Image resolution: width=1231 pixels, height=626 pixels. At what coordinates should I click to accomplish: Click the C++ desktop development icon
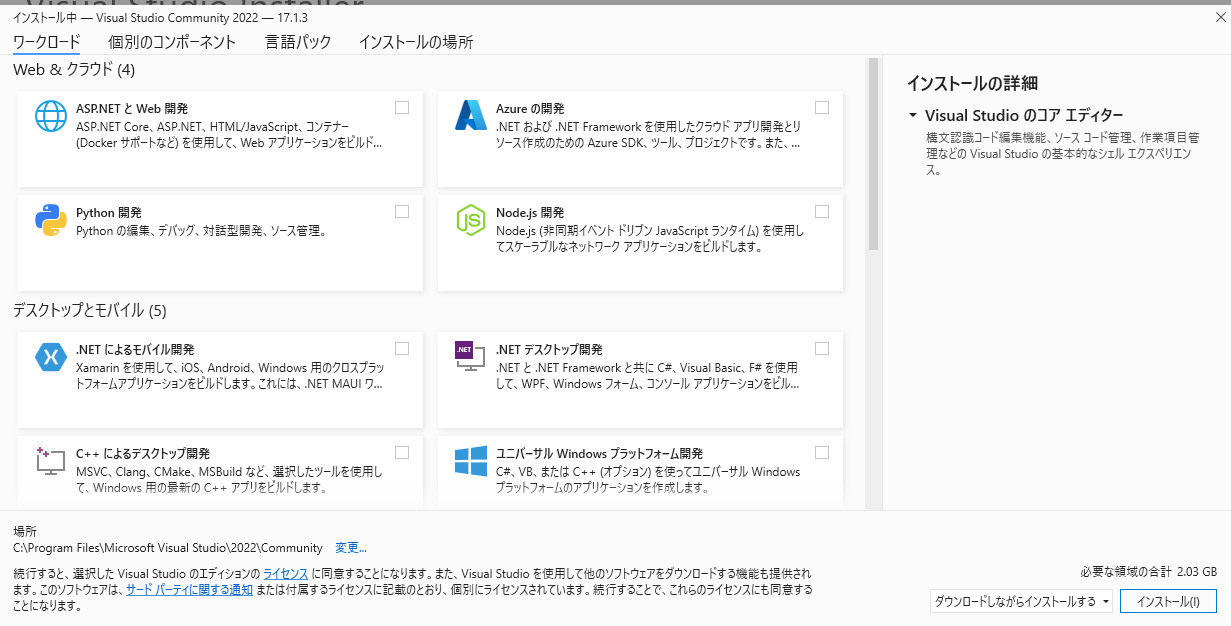pos(51,460)
